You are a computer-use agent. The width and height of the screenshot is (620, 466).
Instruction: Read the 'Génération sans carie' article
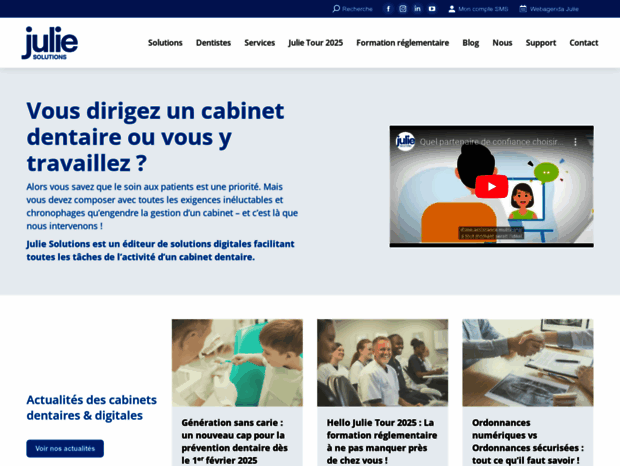click(234, 441)
